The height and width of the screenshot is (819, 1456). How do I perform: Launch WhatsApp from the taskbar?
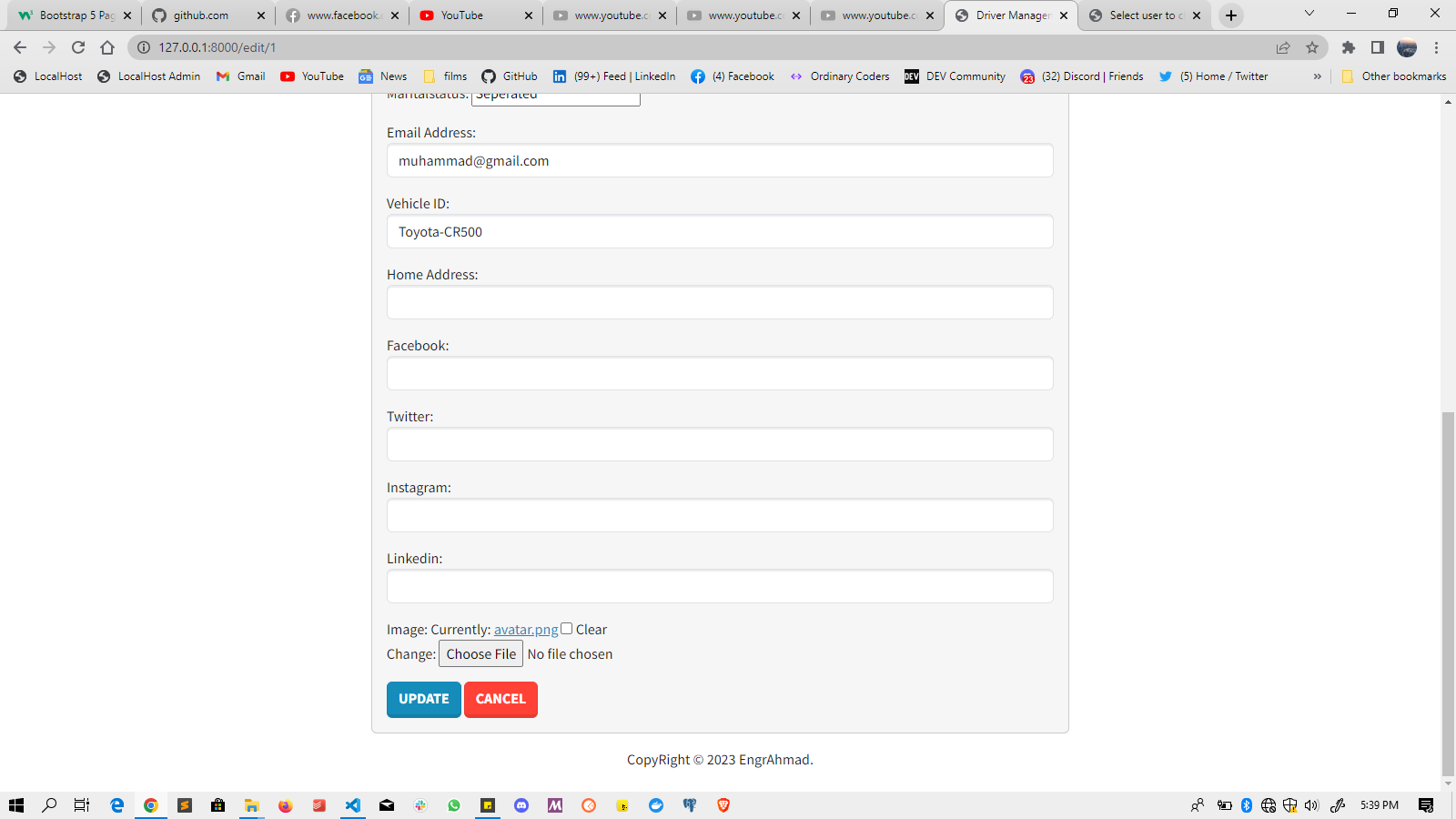454,805
